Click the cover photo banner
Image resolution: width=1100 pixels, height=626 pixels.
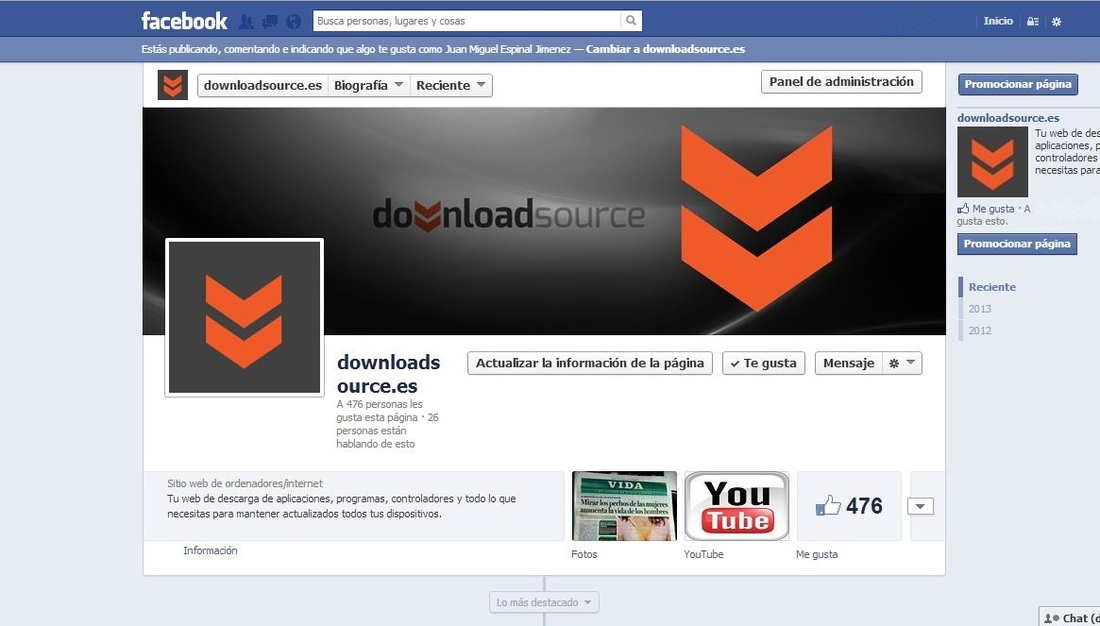(544, 221)
